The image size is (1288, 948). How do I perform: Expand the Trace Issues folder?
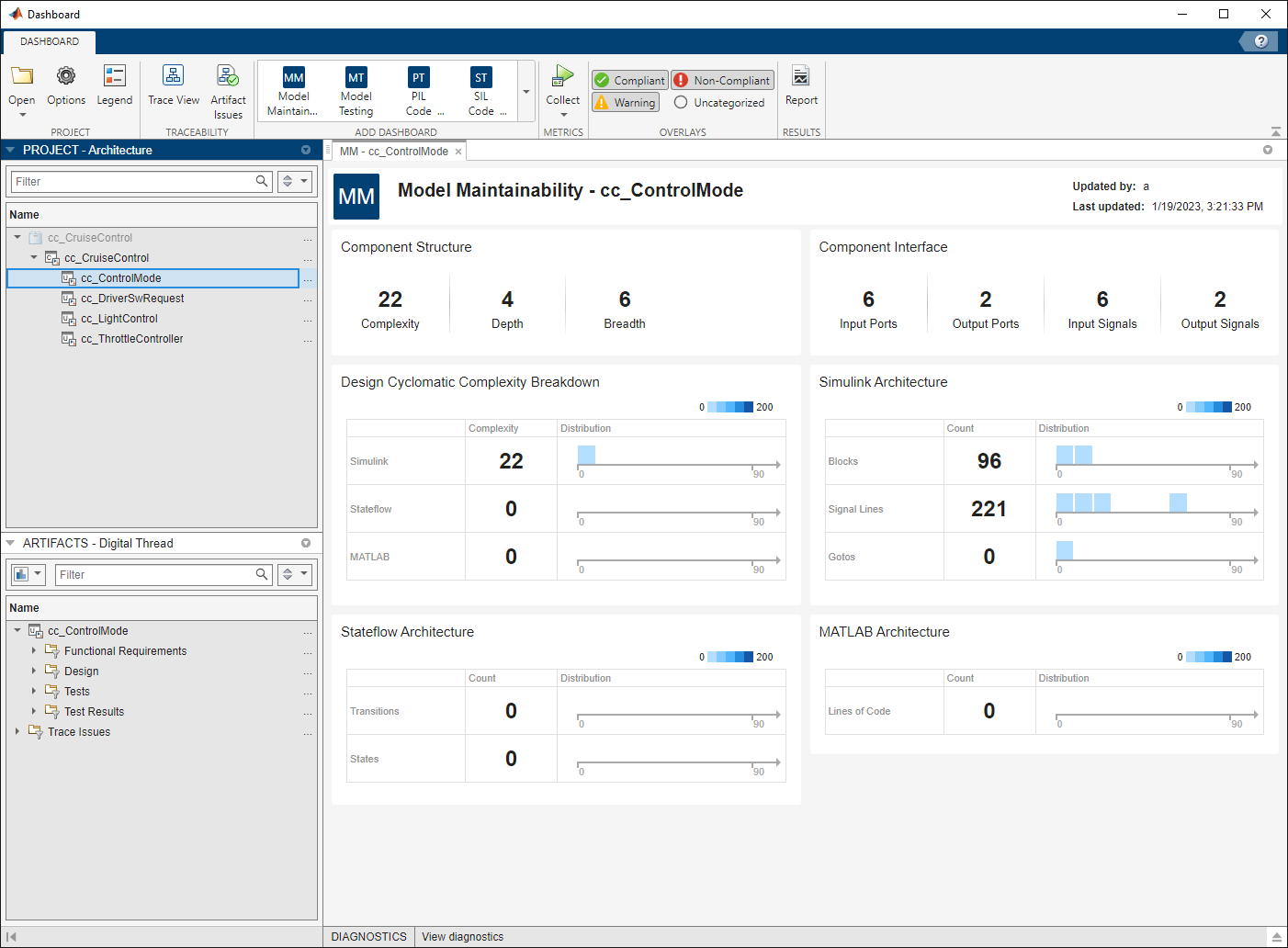[x=17, y=731]
